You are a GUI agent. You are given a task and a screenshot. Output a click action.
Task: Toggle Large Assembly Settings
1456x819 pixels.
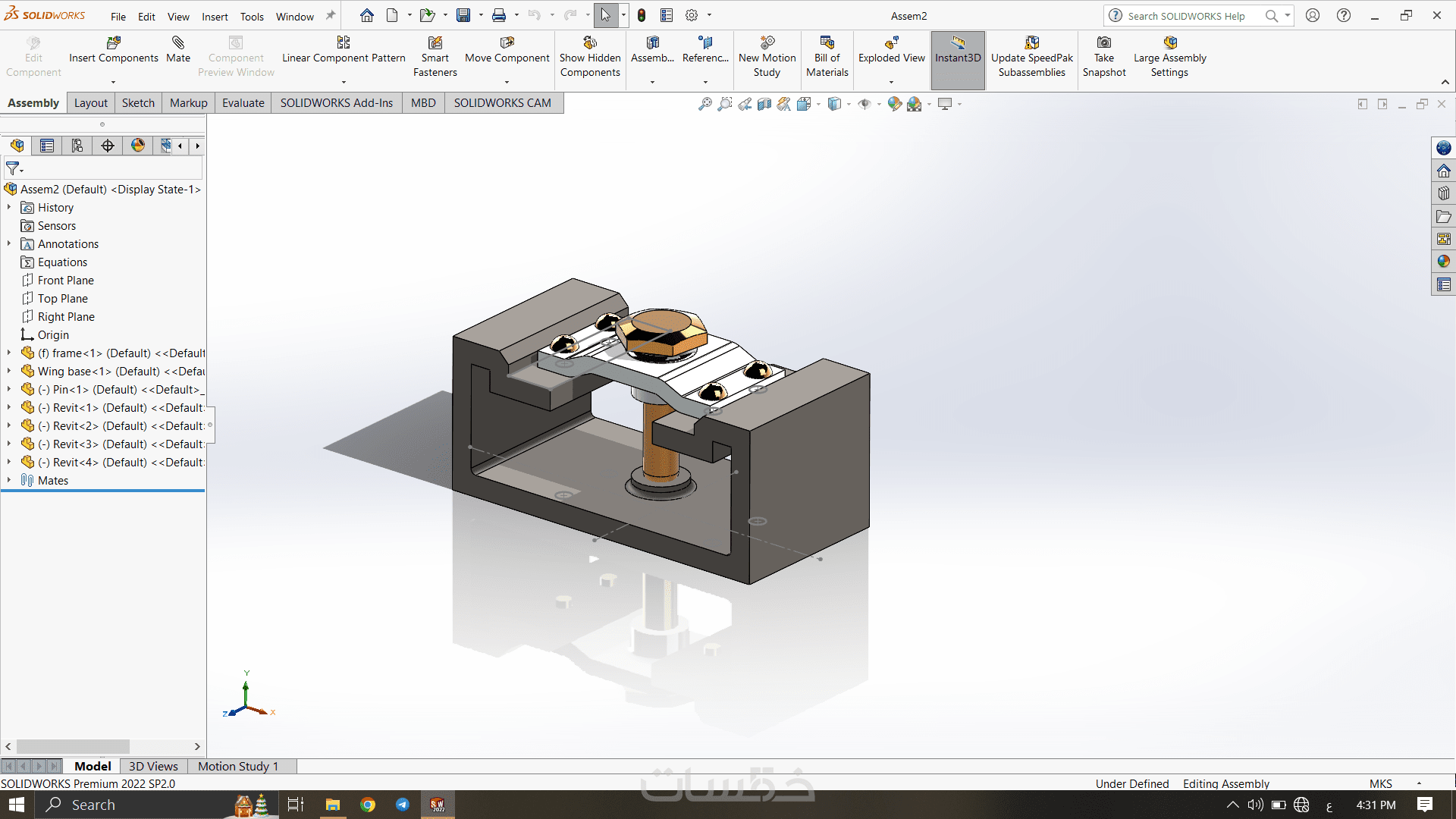pos(1169,43)
